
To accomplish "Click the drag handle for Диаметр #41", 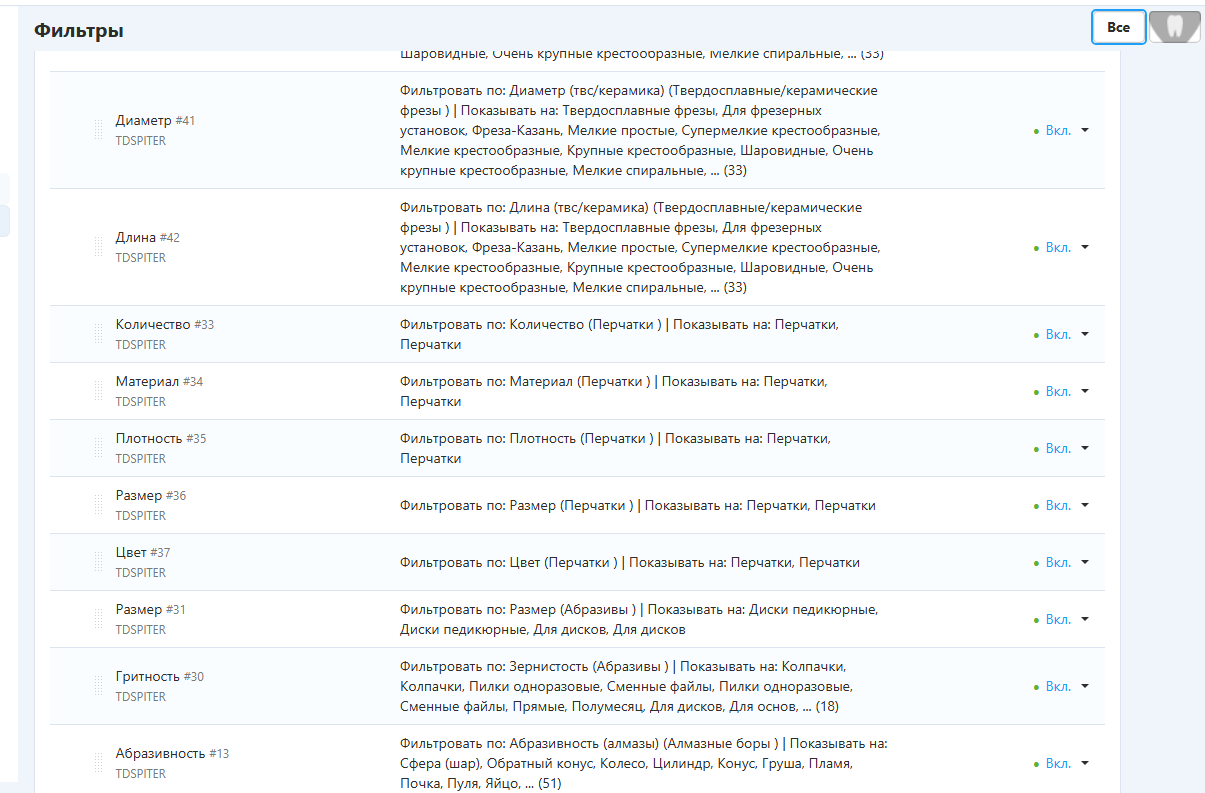I will 98,130.
